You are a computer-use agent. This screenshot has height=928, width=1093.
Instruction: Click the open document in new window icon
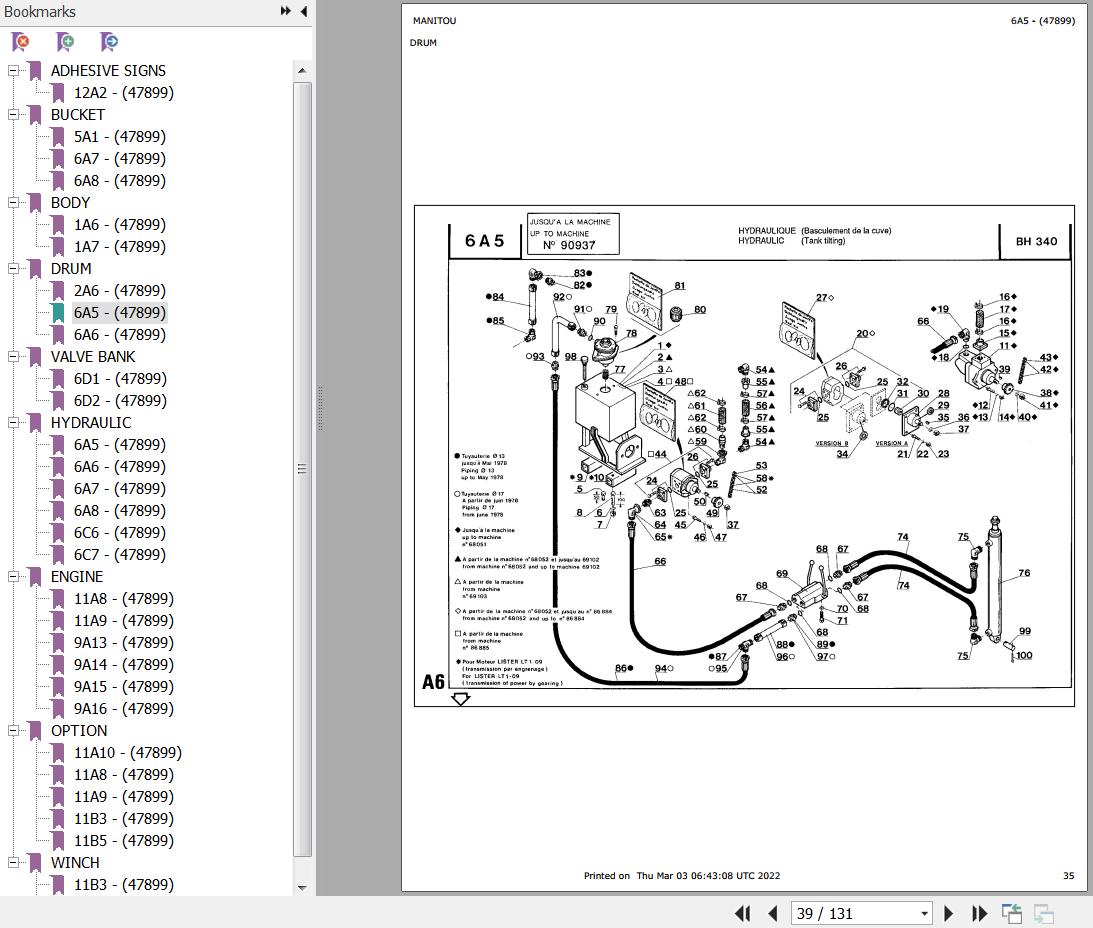pyautogui.click(x=1011, y=913)
